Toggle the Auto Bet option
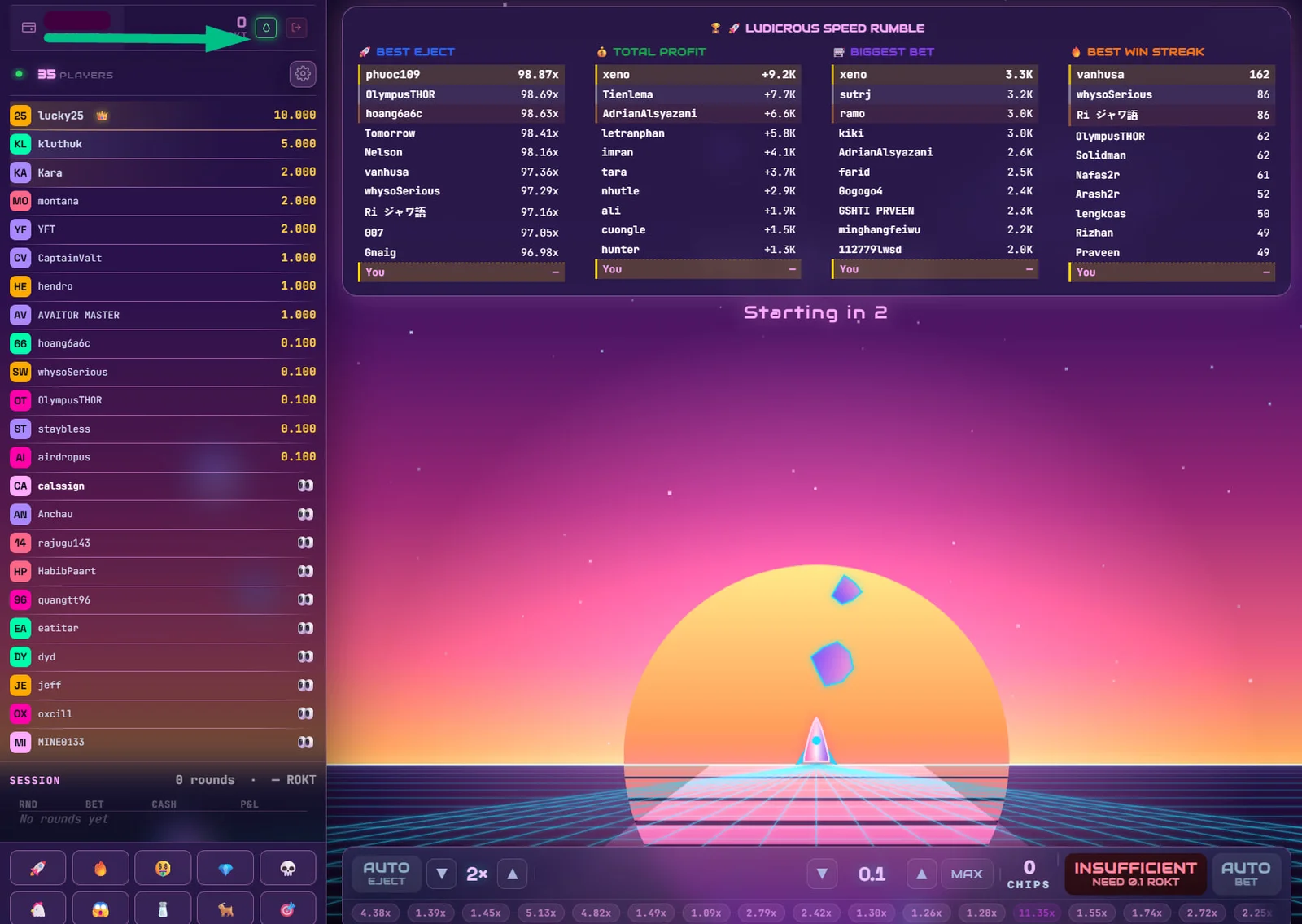 [1246, 874]
